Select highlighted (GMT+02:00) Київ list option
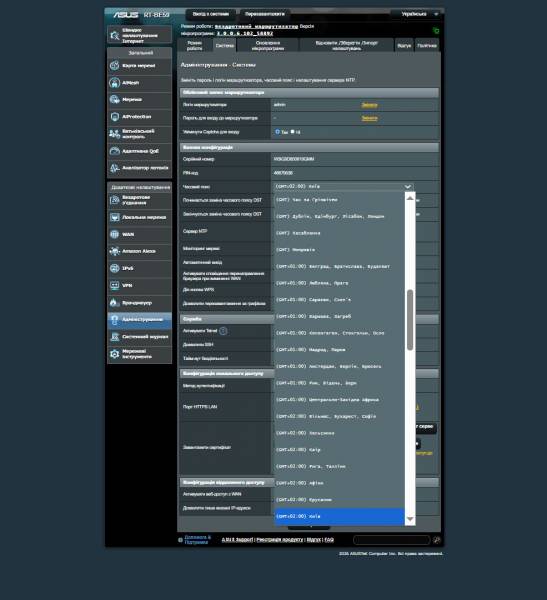 [339, 516]
